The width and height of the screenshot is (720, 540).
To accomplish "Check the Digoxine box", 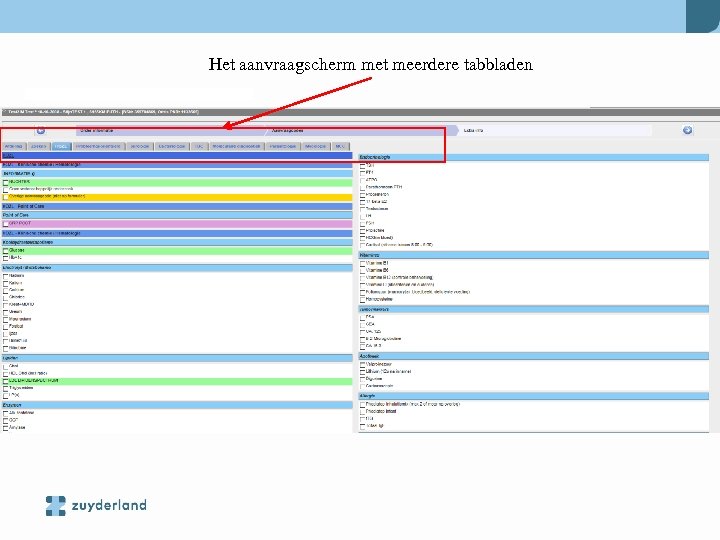I will point(362,379).
